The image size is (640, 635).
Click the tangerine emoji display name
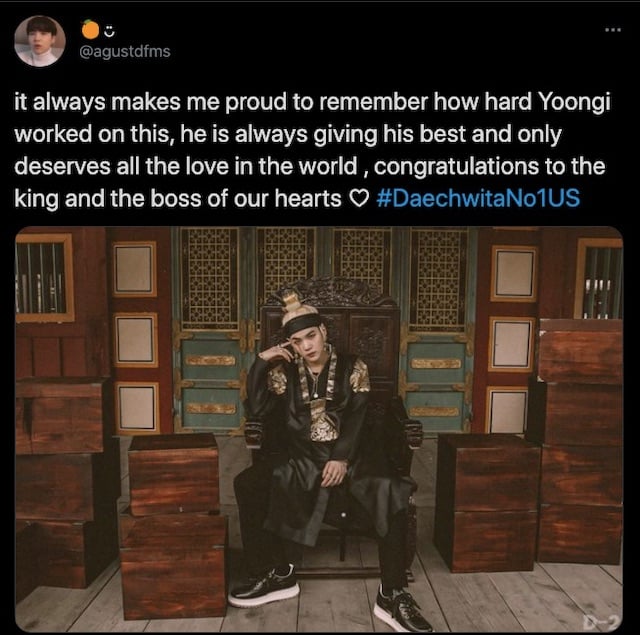coord(90,30)
